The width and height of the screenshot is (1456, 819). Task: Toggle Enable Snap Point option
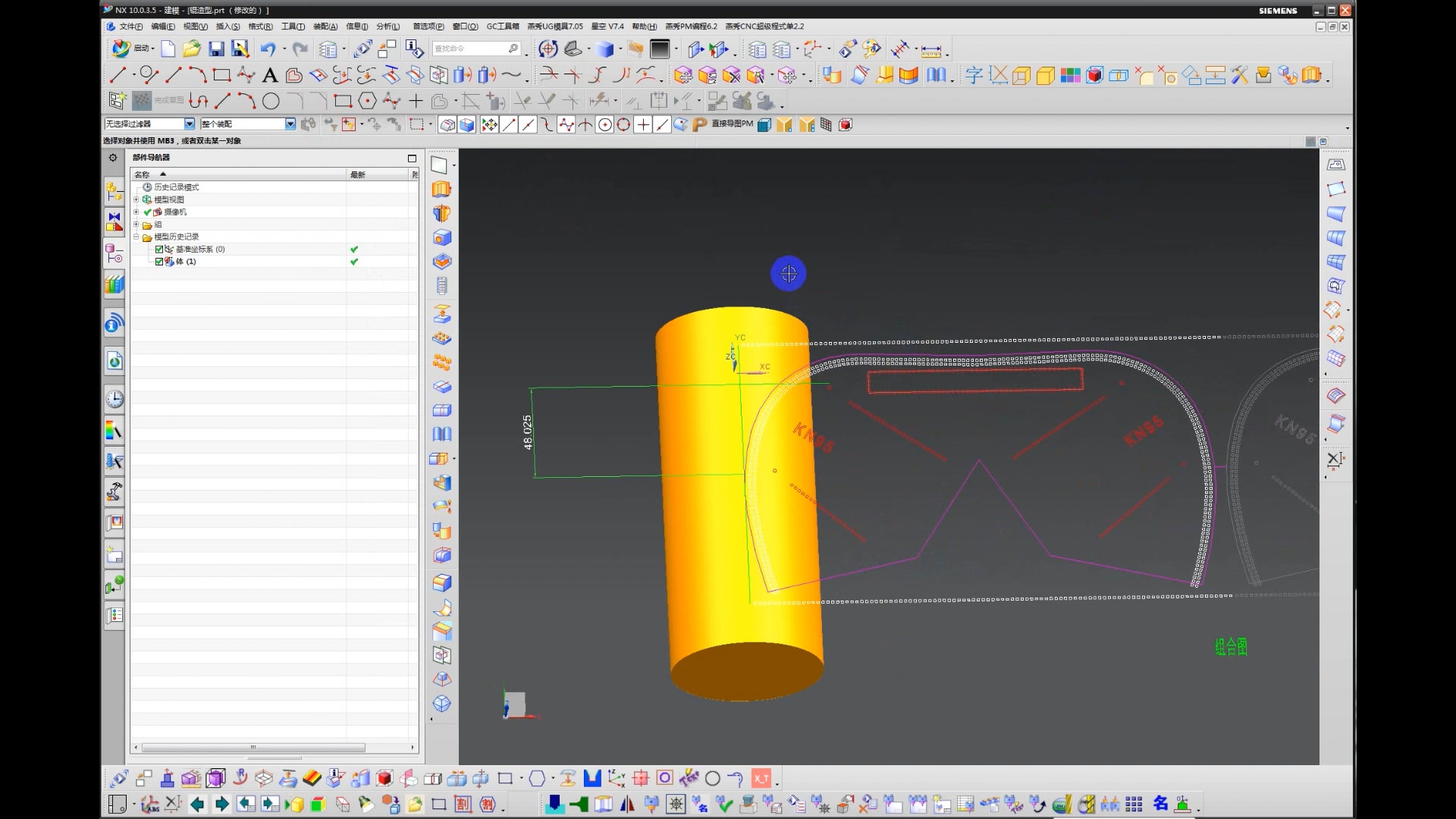pyautogui.click(x=489, y=125)
